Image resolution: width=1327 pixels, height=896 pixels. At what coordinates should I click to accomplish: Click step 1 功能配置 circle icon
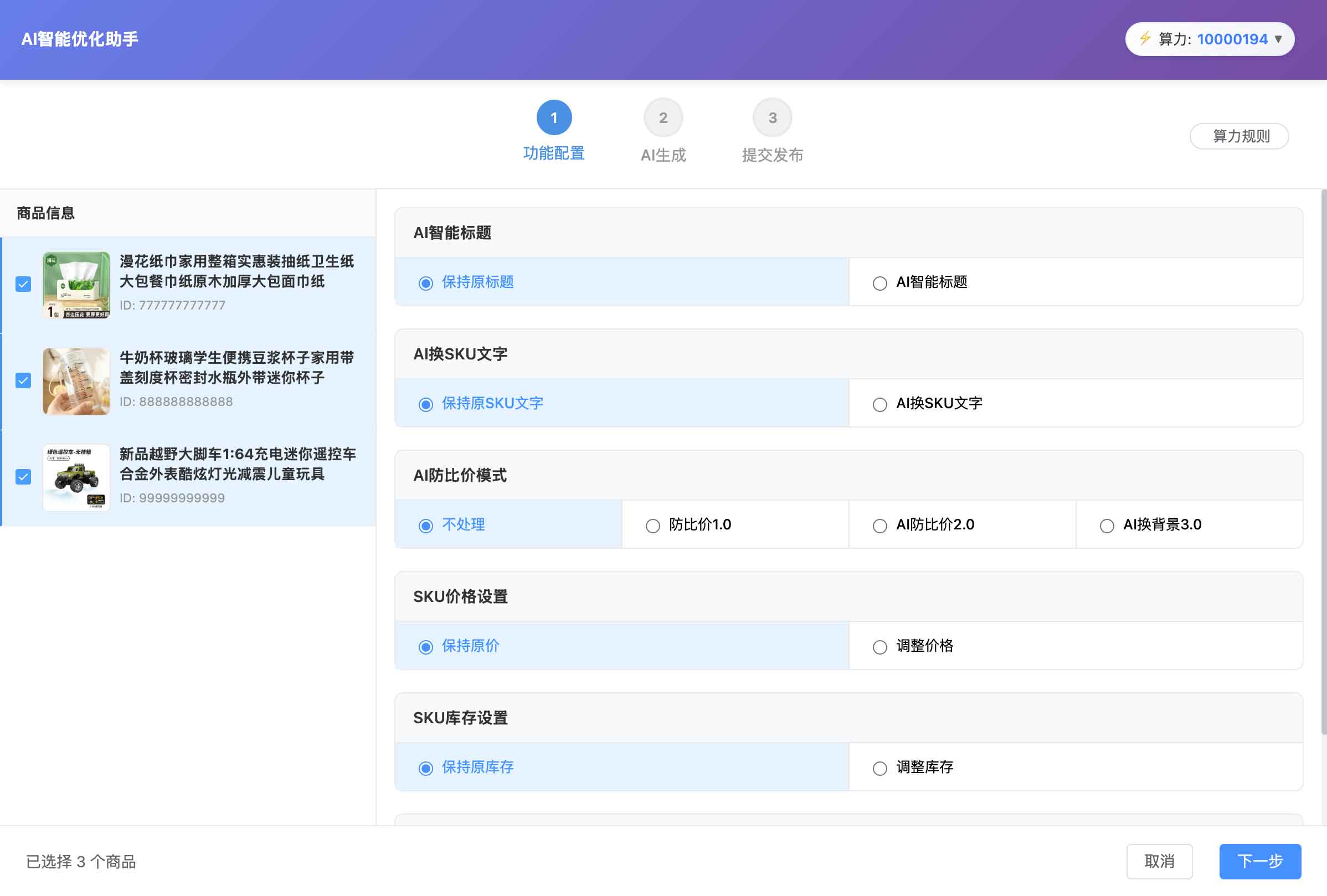point(553,117)
